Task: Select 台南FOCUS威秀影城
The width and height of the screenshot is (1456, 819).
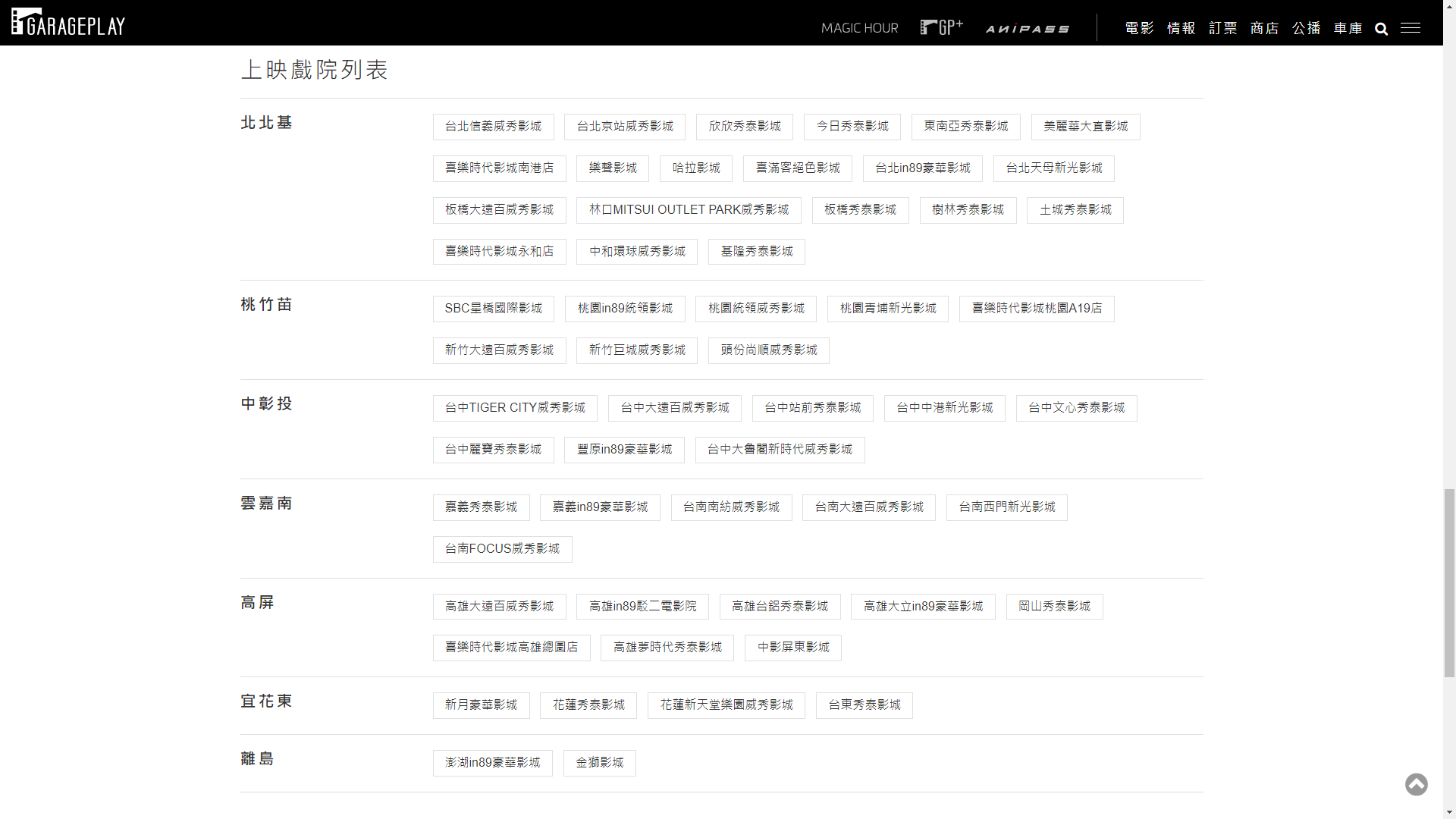Action: click(503, 549)
